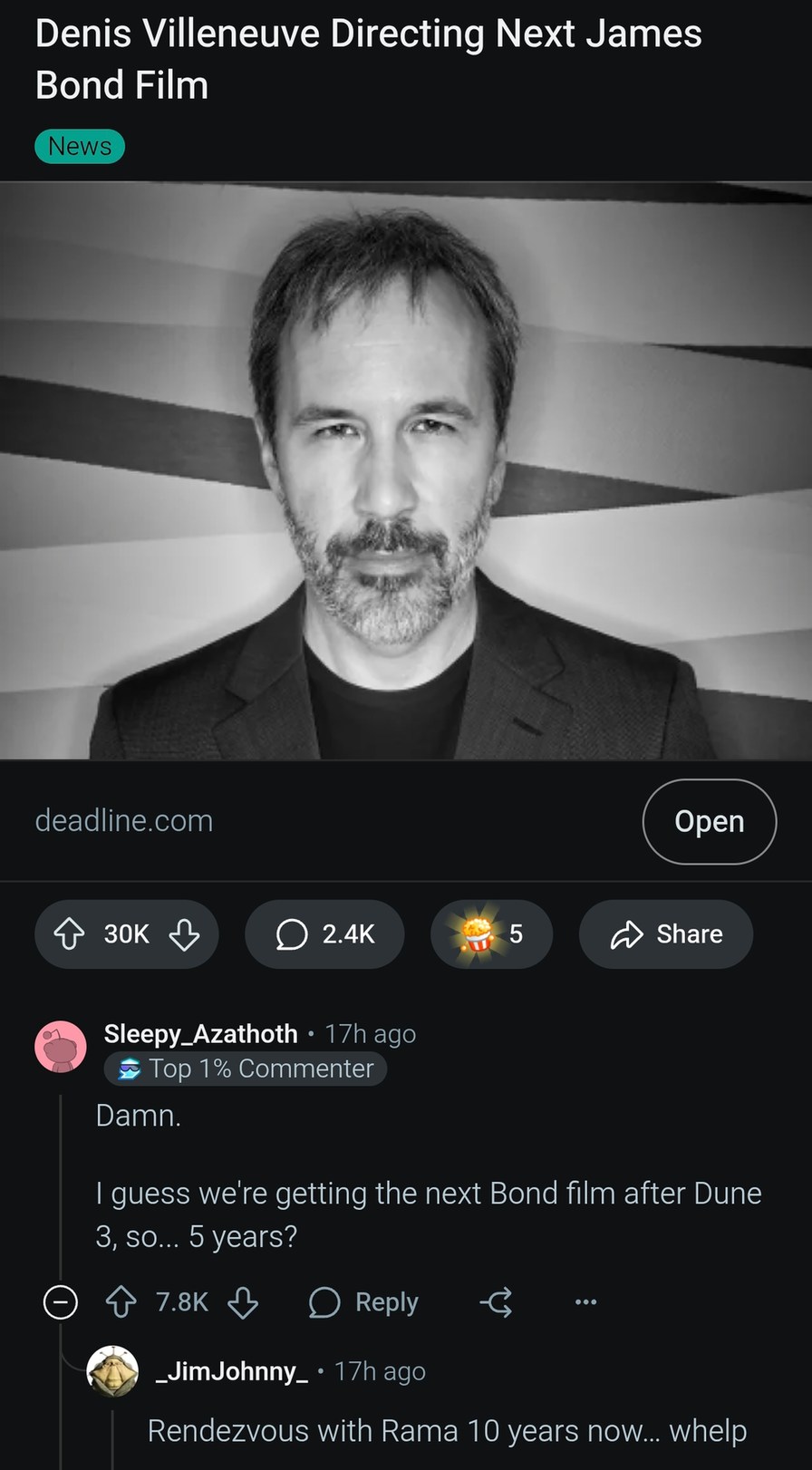Screen dimensions: 812x1470
Task: Open Sleepy_Azathoth's profile via username
Action: (200, 1033)
